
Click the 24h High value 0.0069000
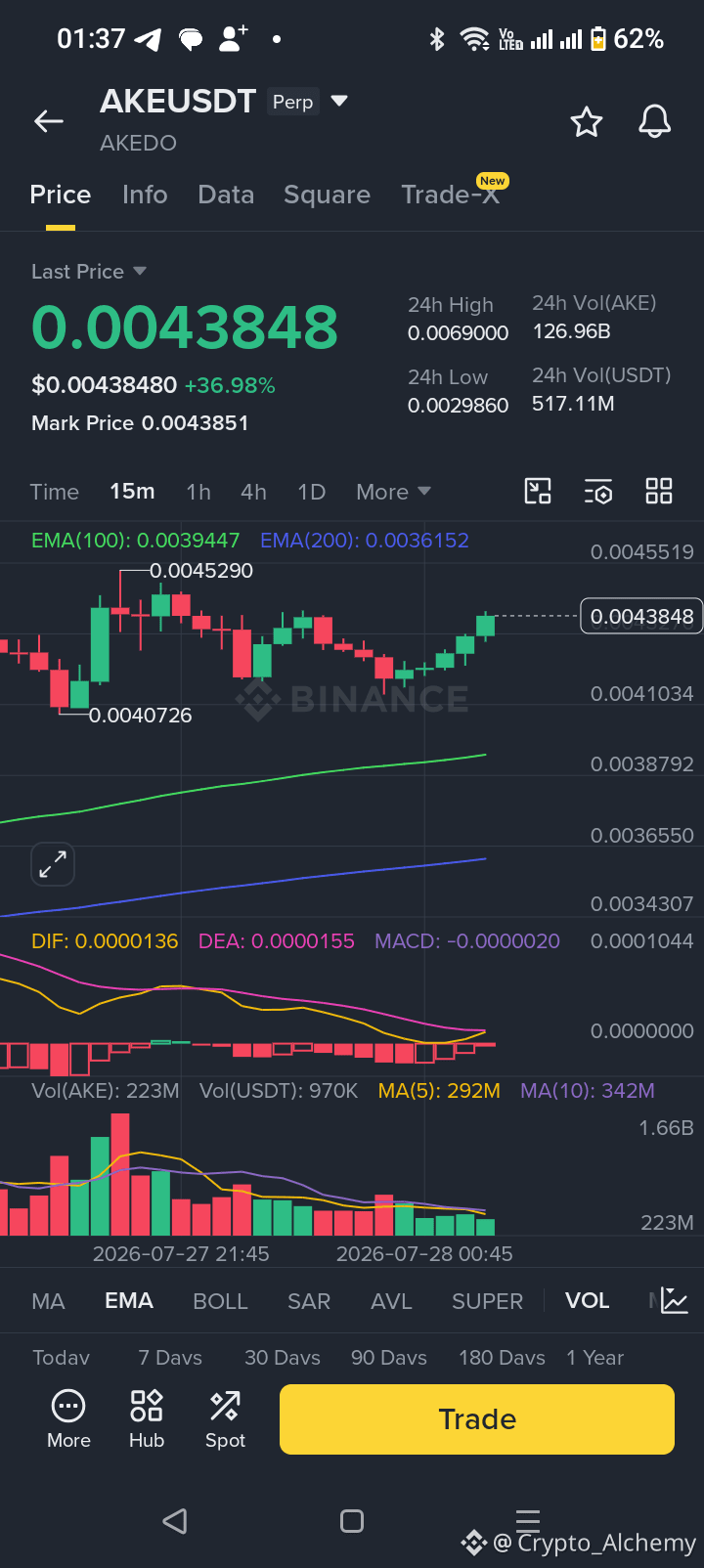pyautogui.click(x=458, y=333)
